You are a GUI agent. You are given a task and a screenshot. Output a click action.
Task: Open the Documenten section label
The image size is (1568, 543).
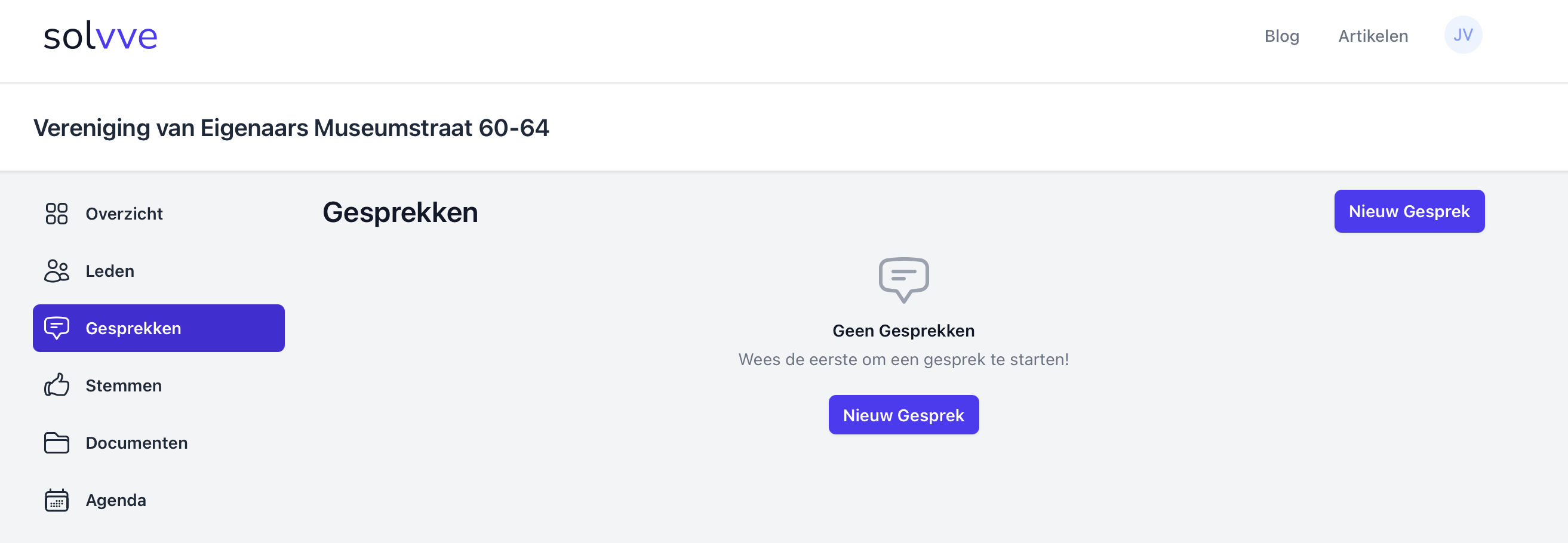pyautogui.click(x=136, y=443)
